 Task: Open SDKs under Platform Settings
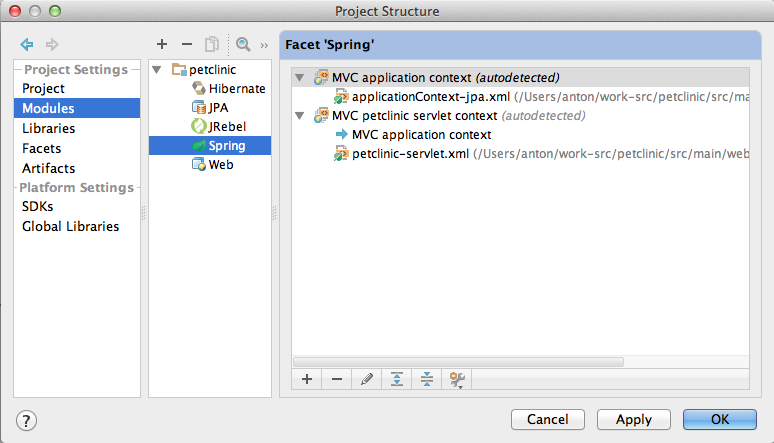point(77,206)
